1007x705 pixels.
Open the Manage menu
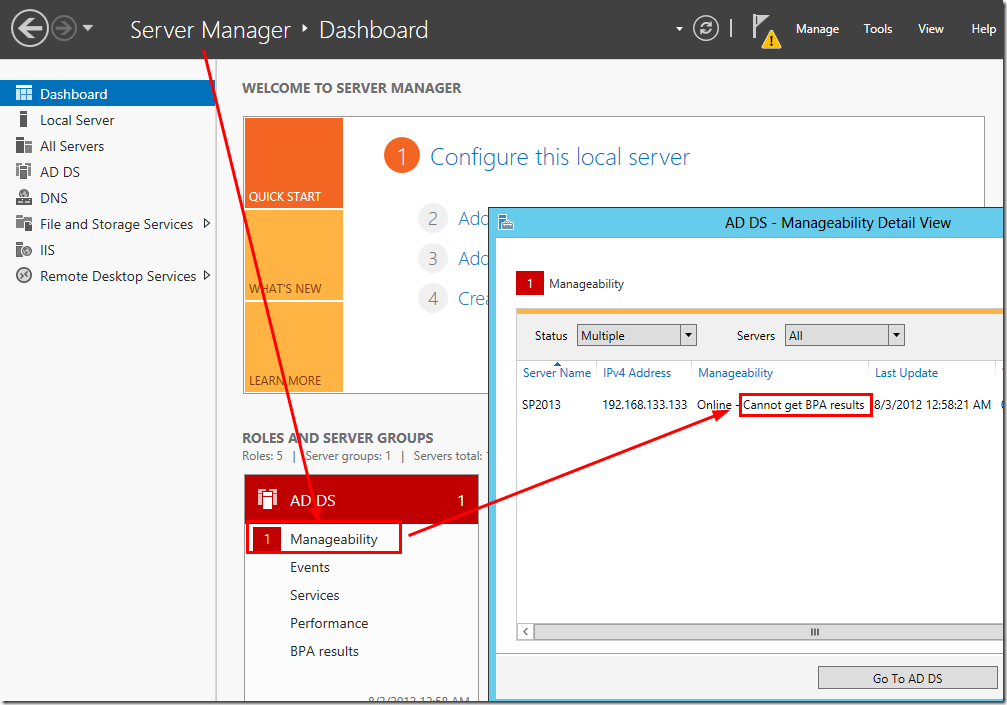click(817, 29)
